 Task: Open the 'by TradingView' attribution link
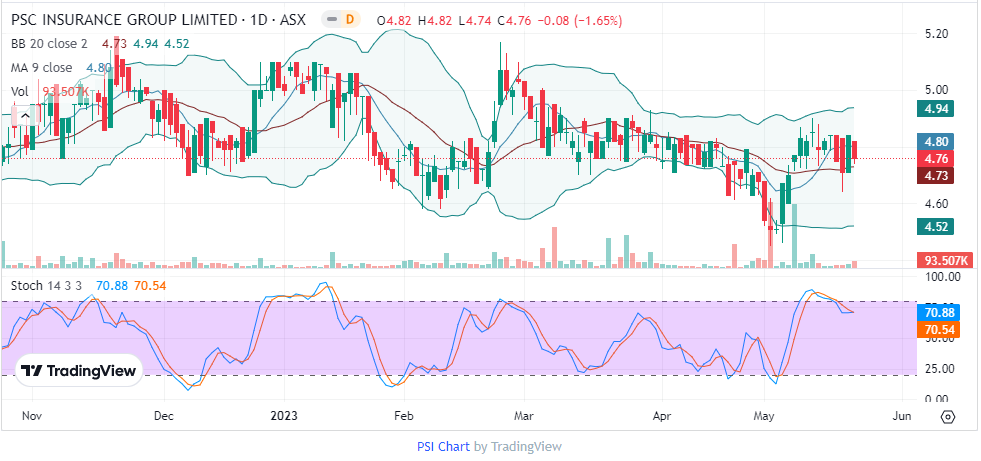coord(518,447)
